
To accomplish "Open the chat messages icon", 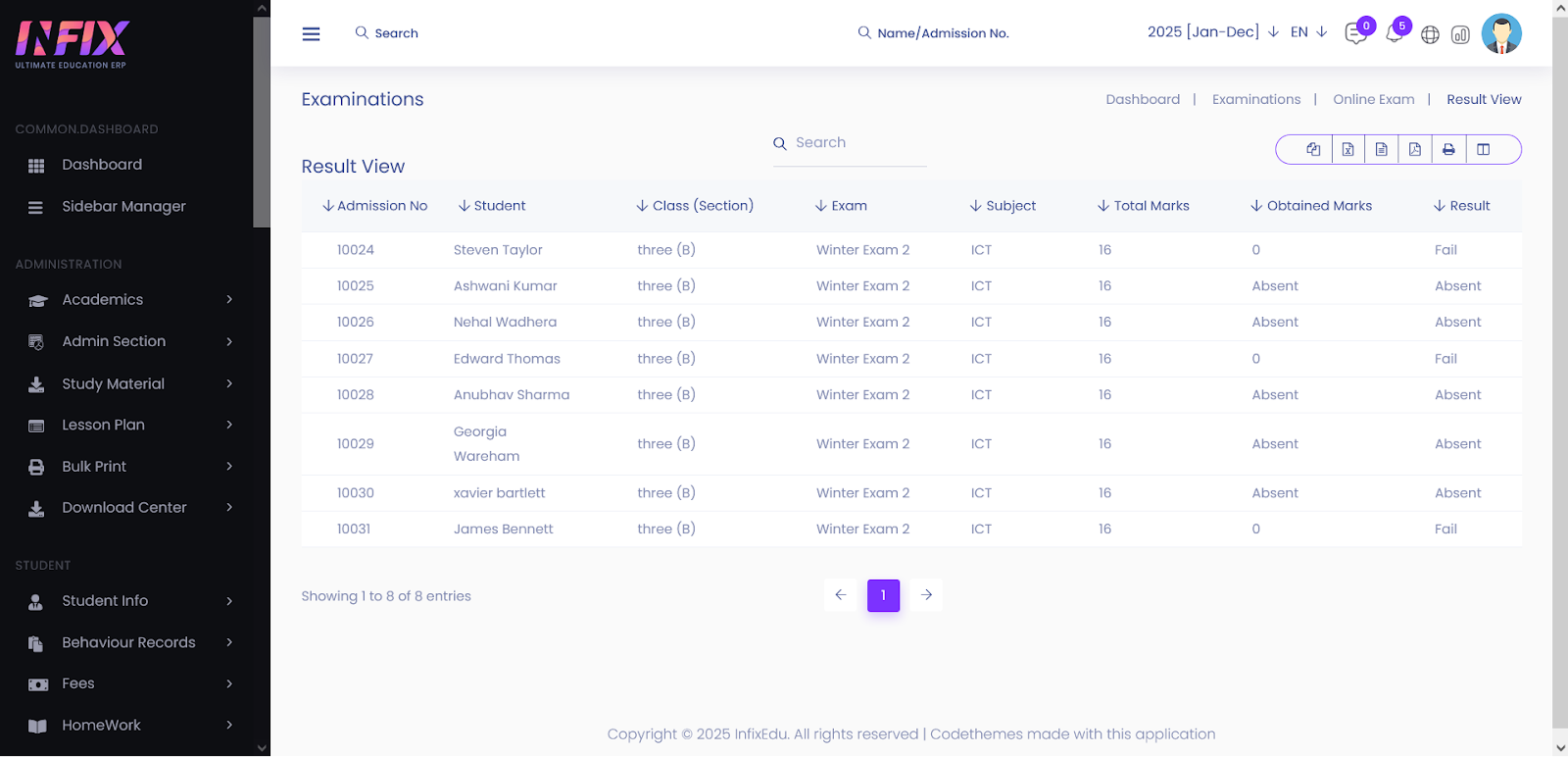I will (x=1355, y=34).
